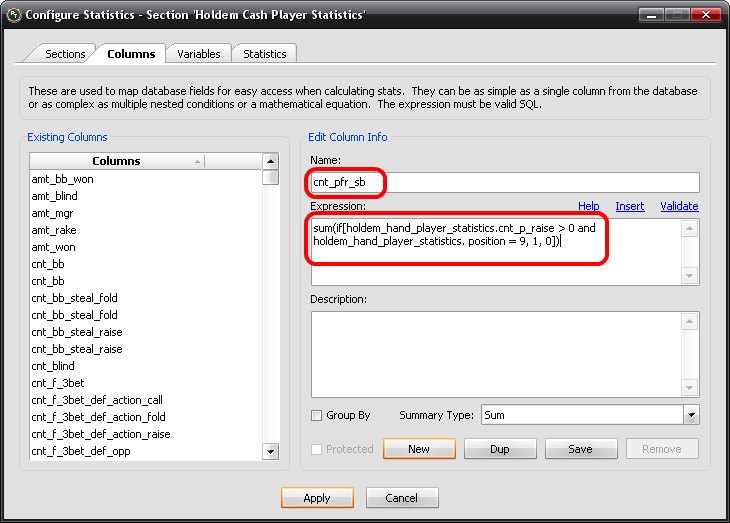Validate the expression via Validate link

pos(679,206)
